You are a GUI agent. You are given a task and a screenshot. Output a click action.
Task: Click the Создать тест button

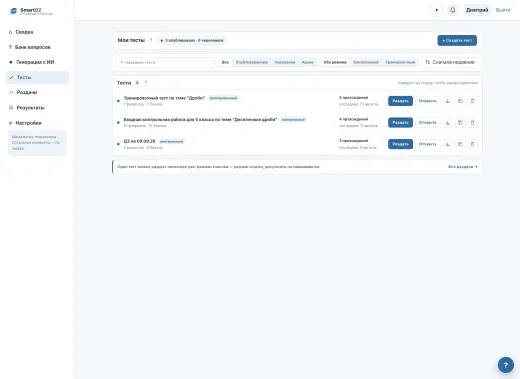[457, 40]
